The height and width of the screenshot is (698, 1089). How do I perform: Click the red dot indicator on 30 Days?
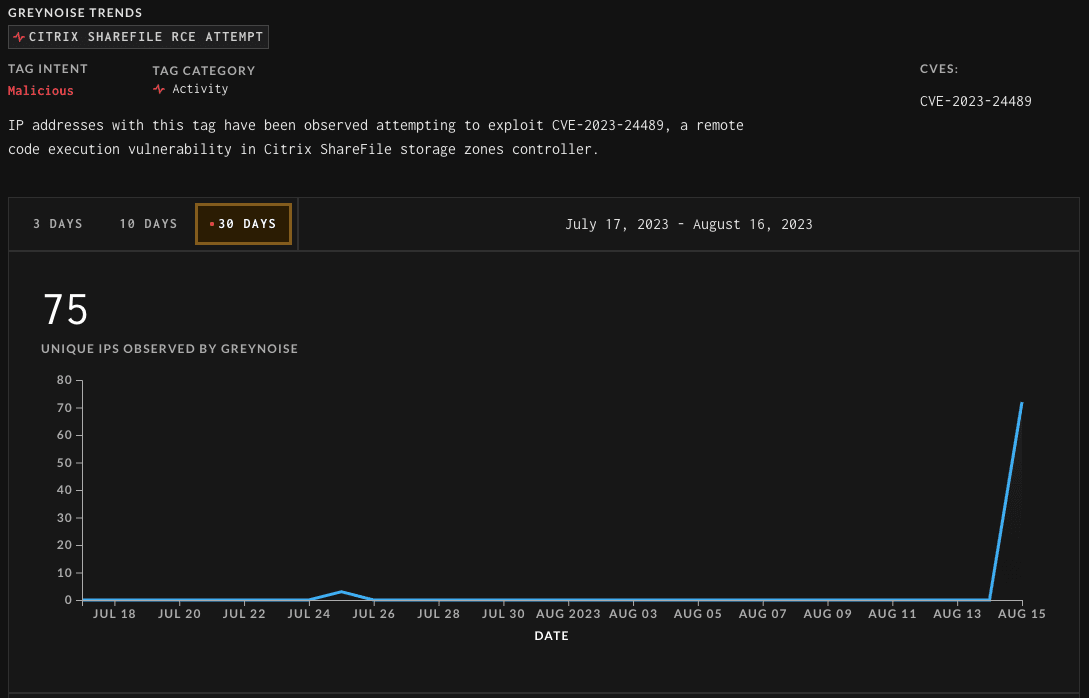click(212, 224)
